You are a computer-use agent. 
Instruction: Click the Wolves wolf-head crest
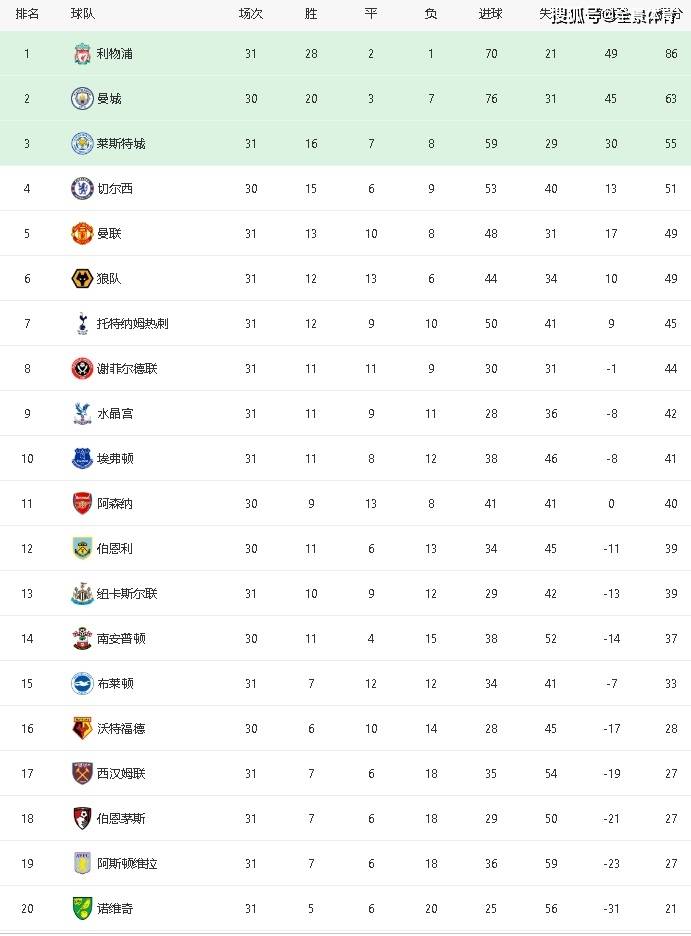[x=82, y=279]
